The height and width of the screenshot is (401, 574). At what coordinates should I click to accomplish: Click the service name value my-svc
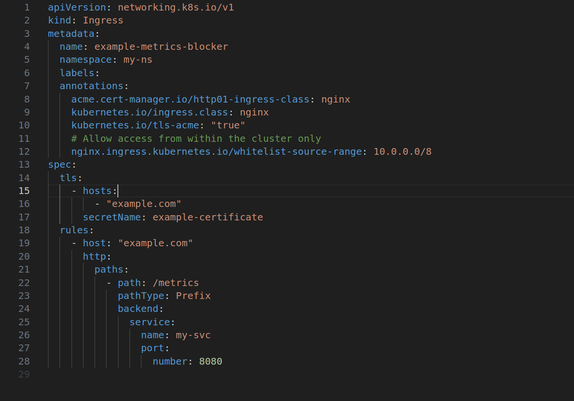click(193, 335)
